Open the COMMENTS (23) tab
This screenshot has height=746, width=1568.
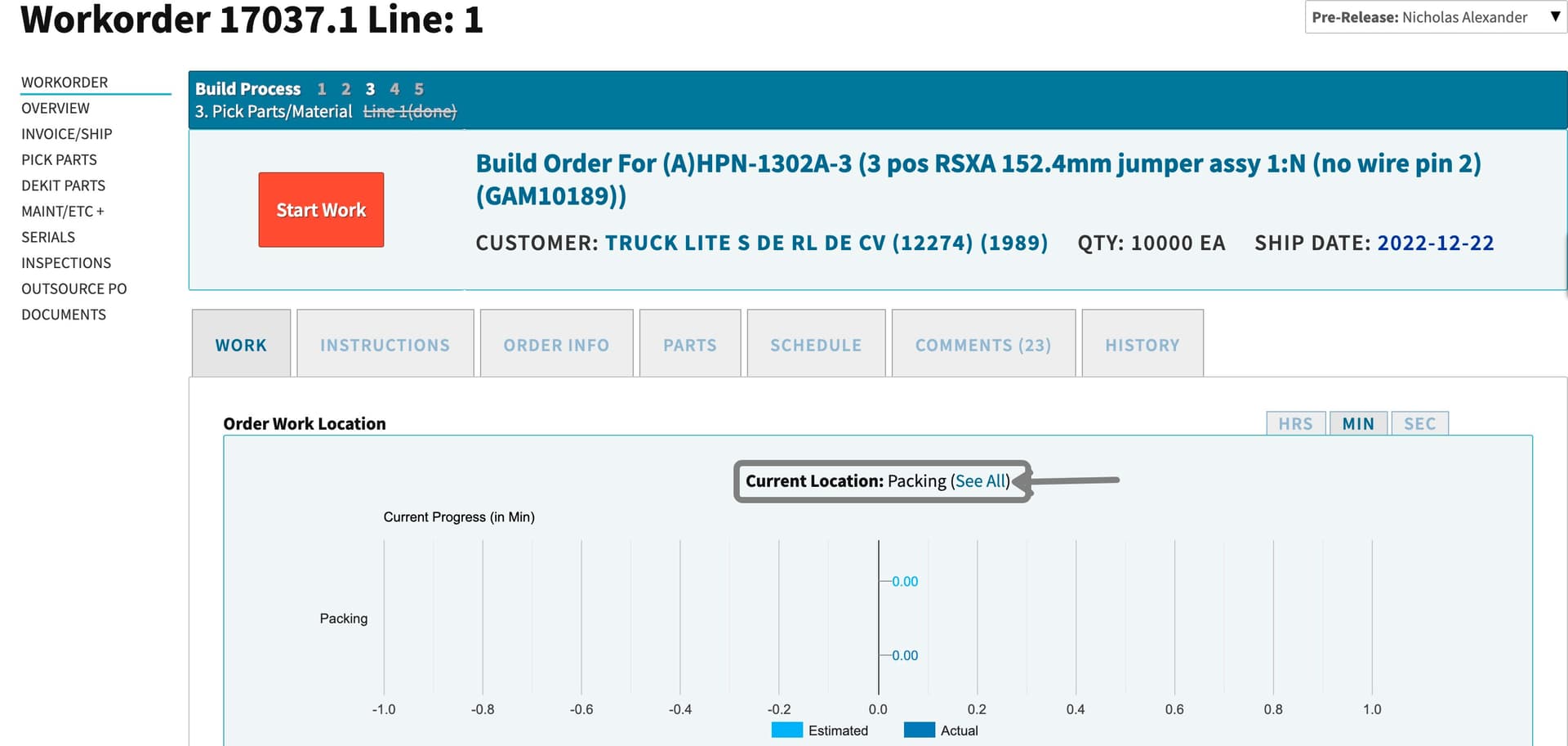pyautogui.click(x=983, y=344)
